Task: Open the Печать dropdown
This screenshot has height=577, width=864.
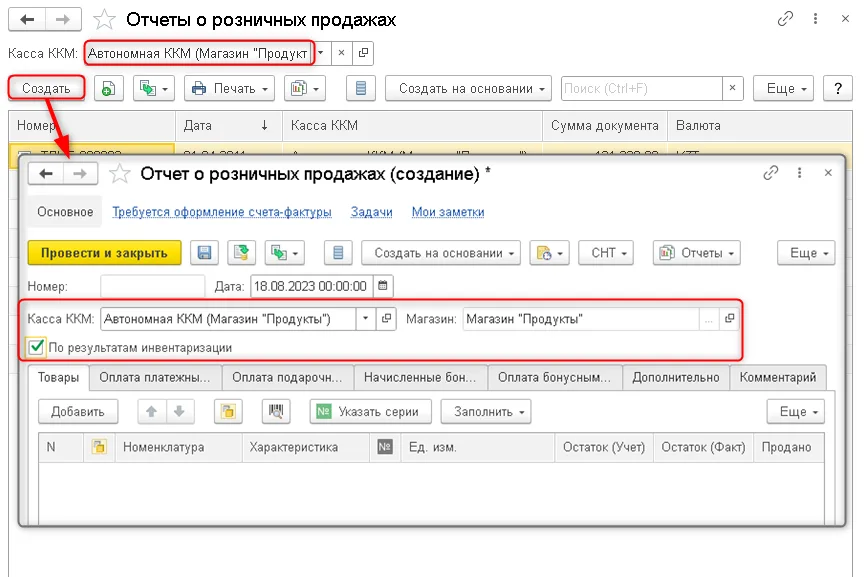Action: tap(229, 88)
